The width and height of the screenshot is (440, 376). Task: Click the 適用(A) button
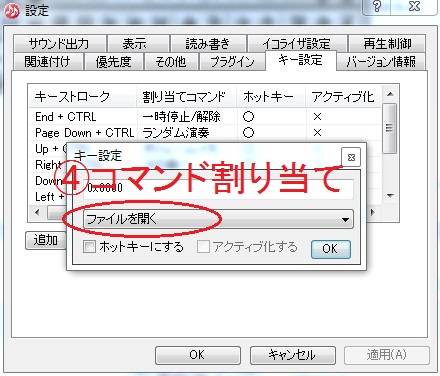(387, 355)
